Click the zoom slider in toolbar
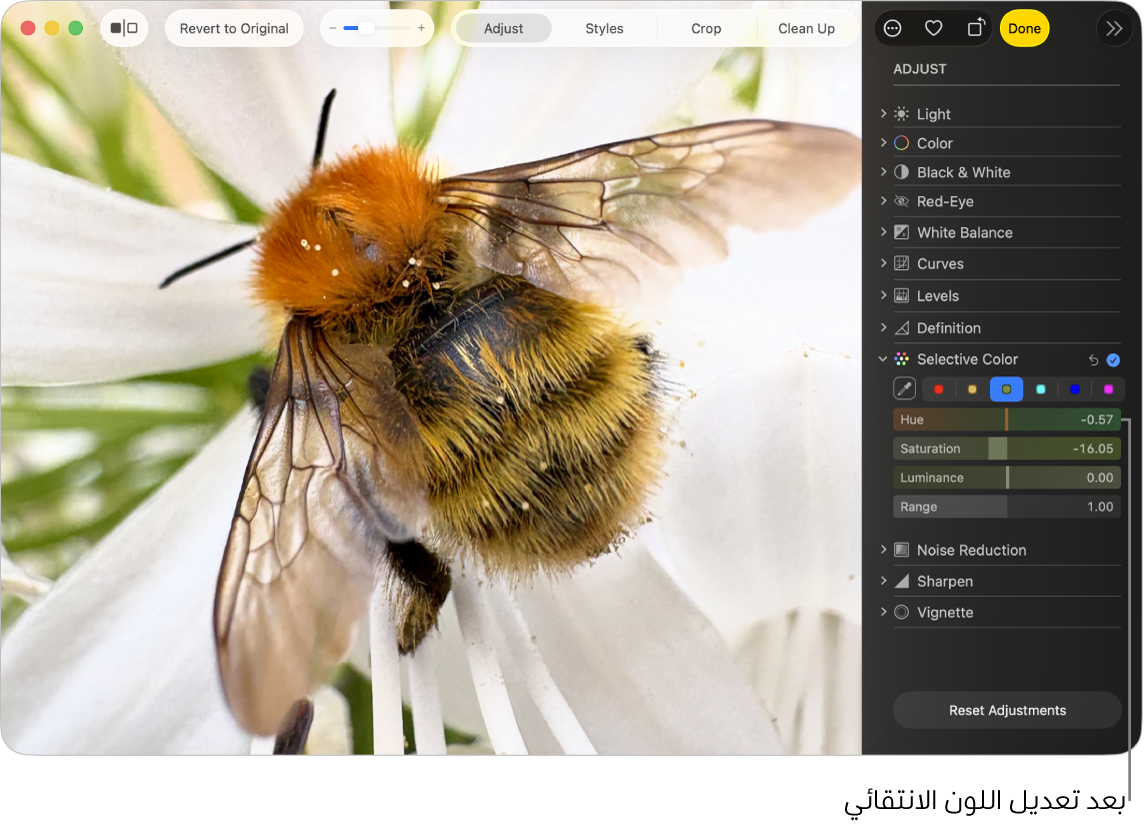Screen dimensions: 1146x830 point(378,28)
